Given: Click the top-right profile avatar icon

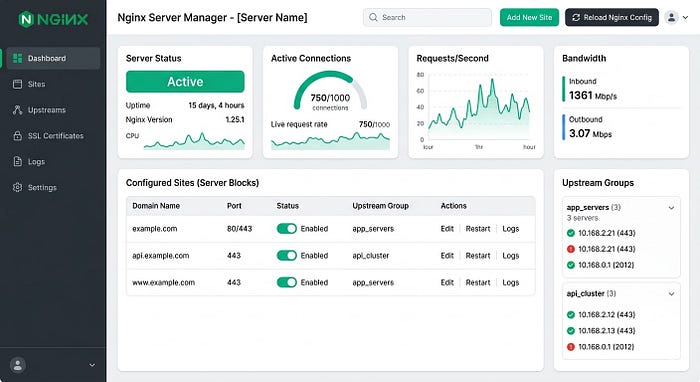Looking at the screenshot, I should coord(671,17).
